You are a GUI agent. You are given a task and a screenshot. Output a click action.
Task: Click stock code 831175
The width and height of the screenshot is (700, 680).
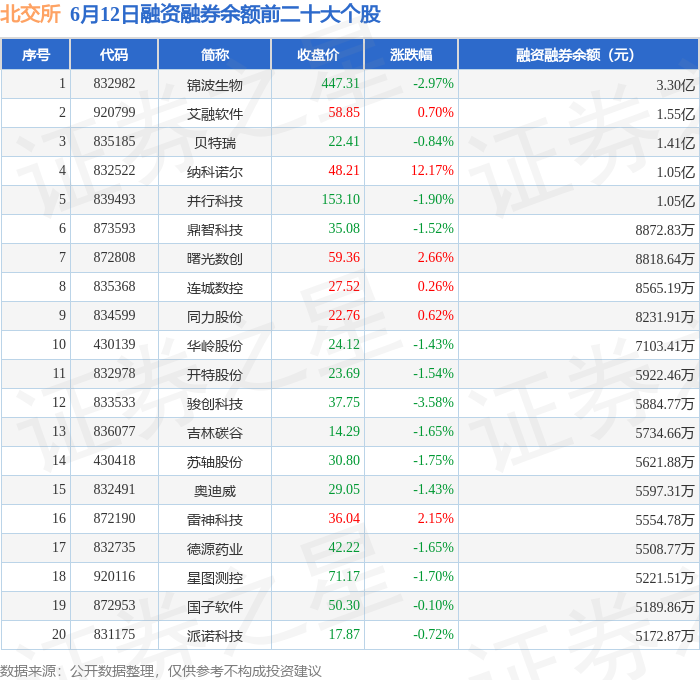[x=114, y=635]
